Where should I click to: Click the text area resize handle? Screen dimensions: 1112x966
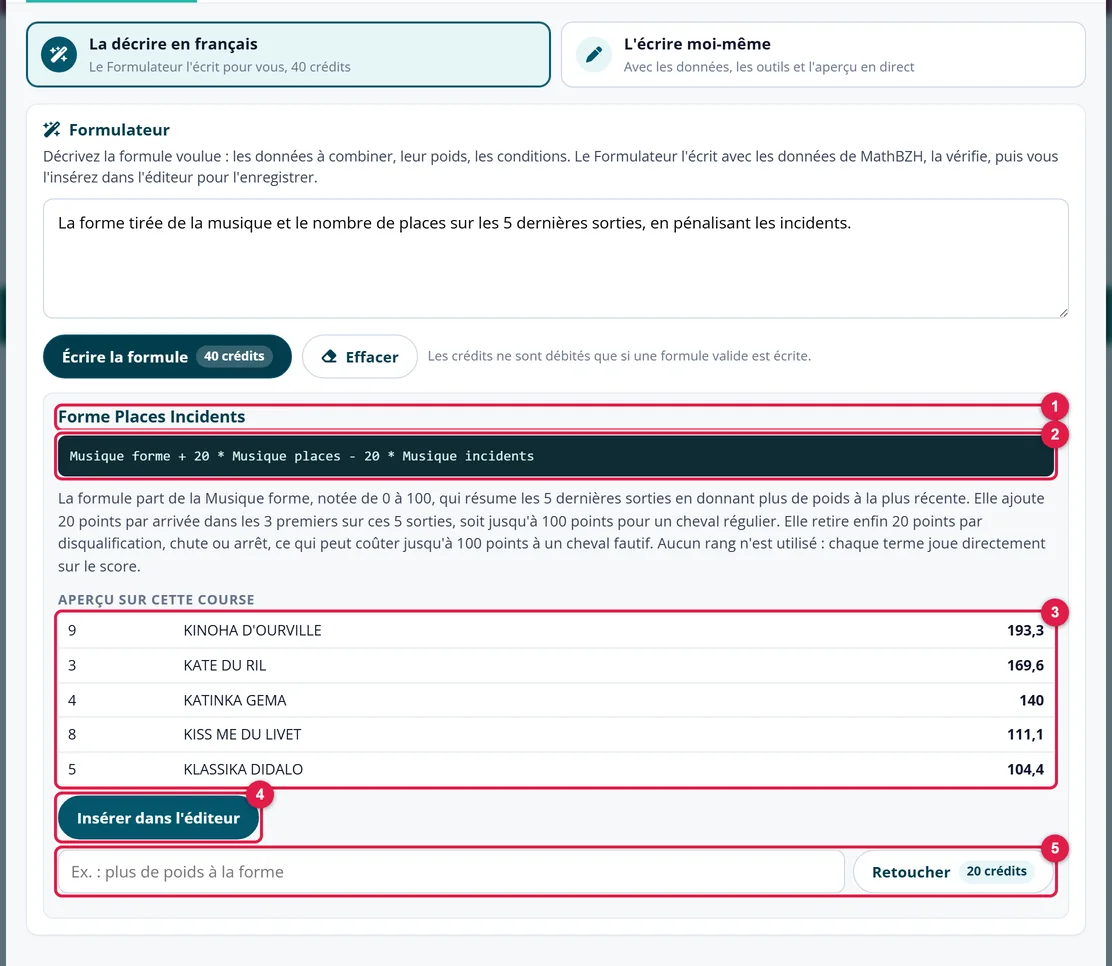click(x=1062, y=313)
